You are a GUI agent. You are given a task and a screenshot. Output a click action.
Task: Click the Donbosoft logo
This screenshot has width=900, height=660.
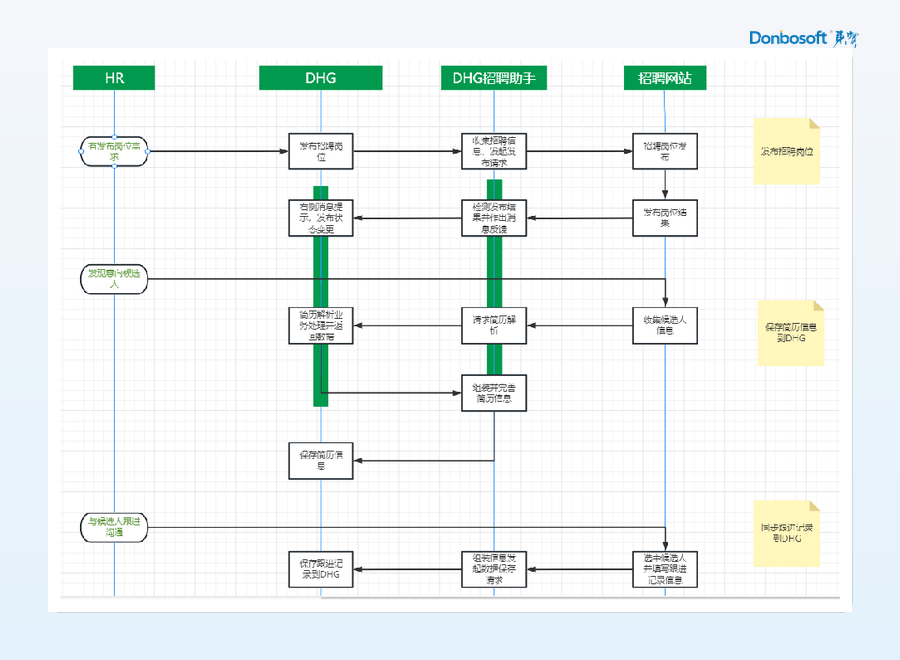[804, 38]
